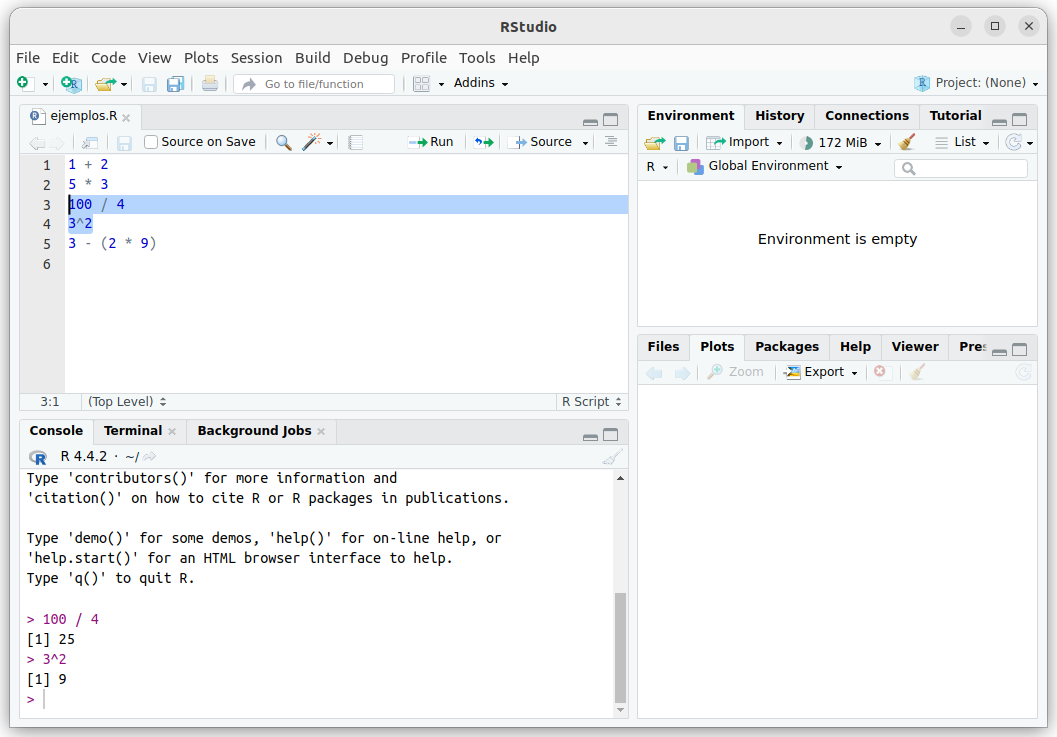
Task: Clear environment objects broom icon
Action: coord(907,142)
